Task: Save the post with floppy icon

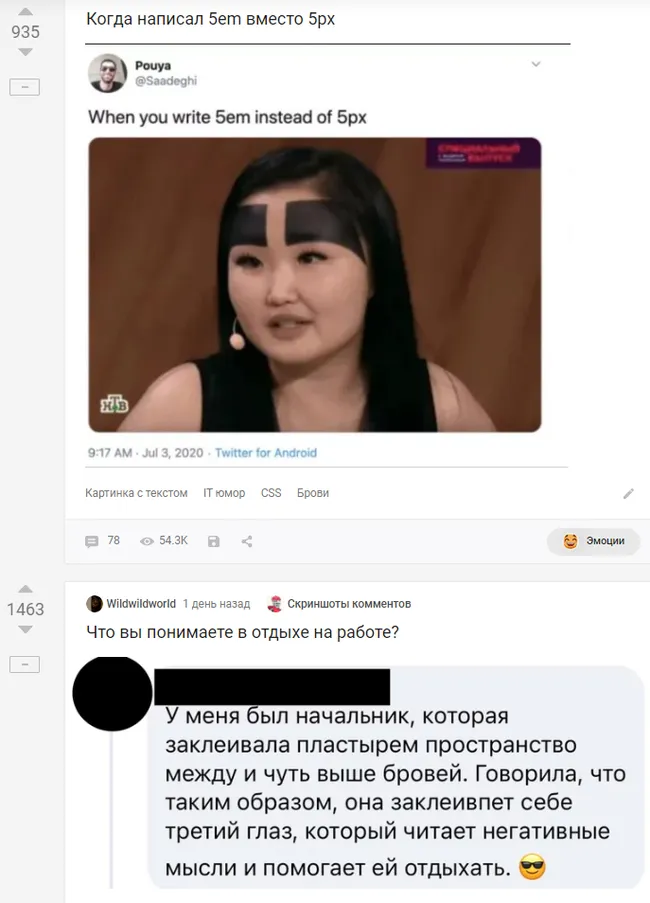Action: 214,541
